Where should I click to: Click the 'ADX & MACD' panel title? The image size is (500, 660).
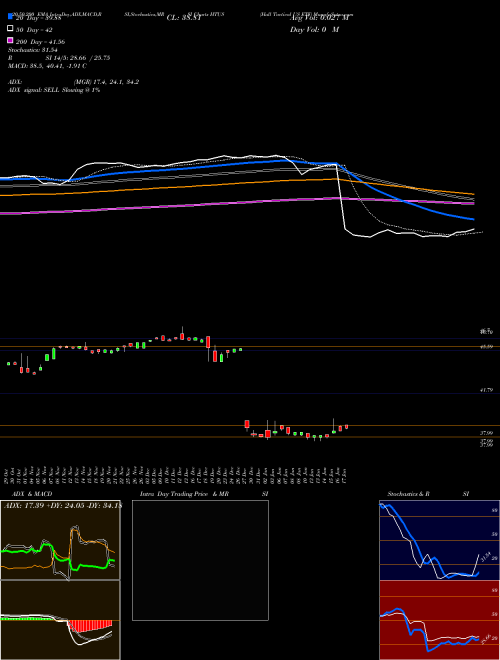point(32,494)
